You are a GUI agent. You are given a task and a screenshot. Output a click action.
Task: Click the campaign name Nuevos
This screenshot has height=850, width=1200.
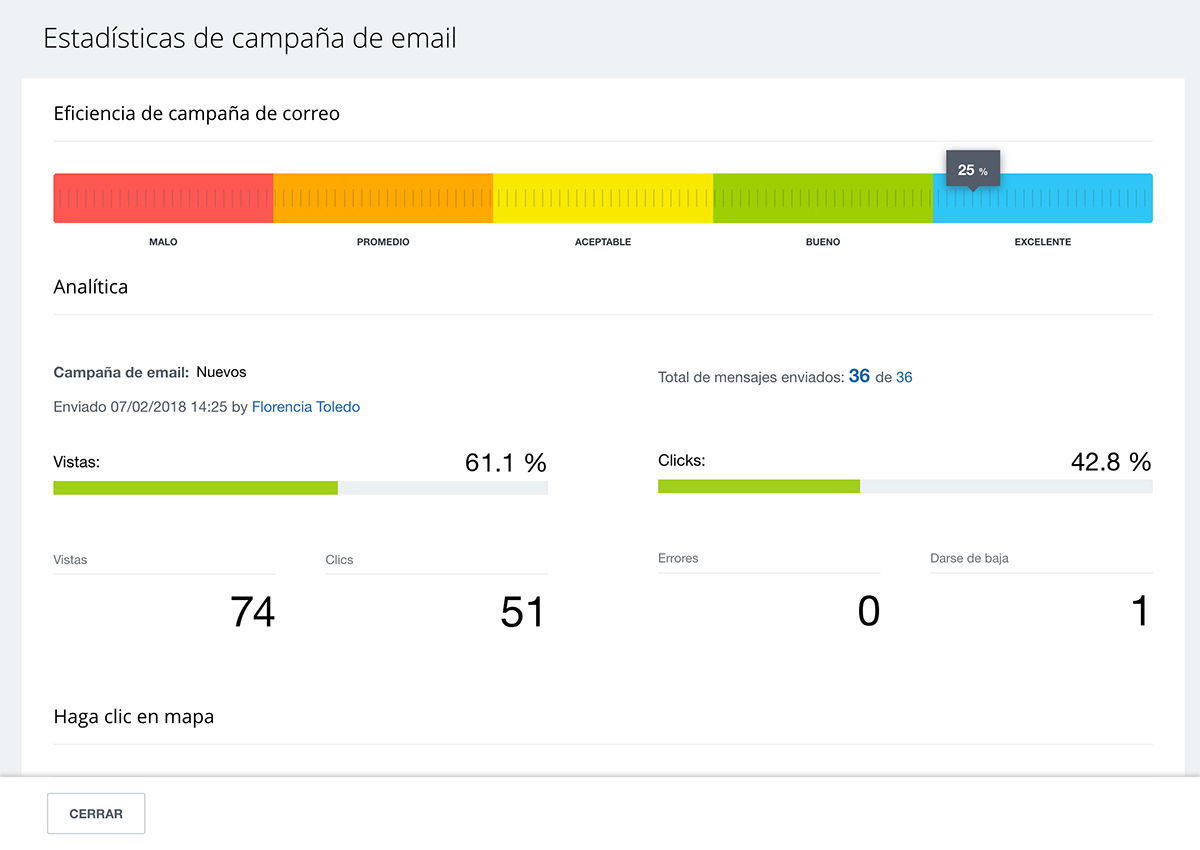coord(221,372)
